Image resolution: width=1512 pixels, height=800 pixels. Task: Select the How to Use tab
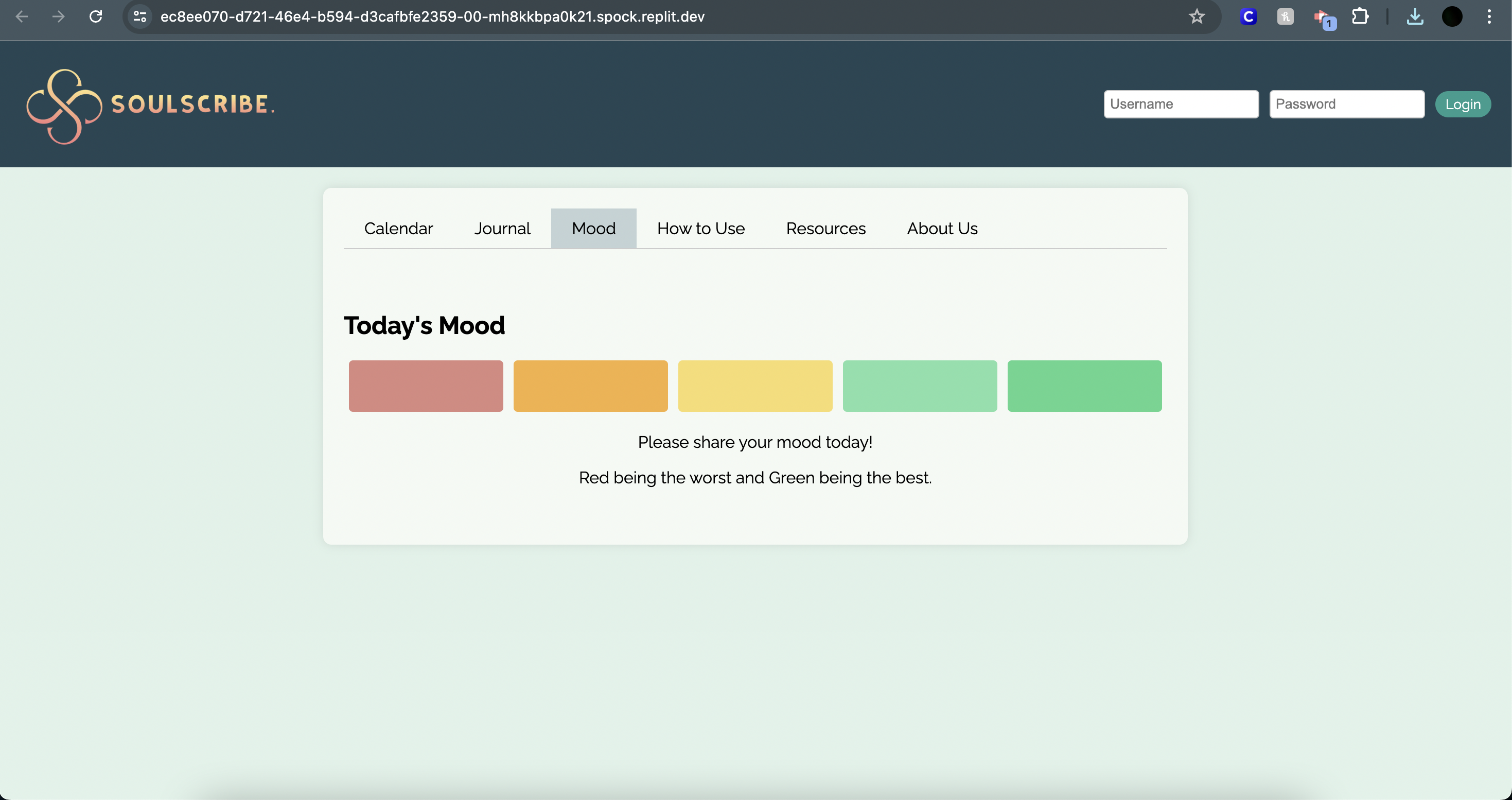point(700,229)
